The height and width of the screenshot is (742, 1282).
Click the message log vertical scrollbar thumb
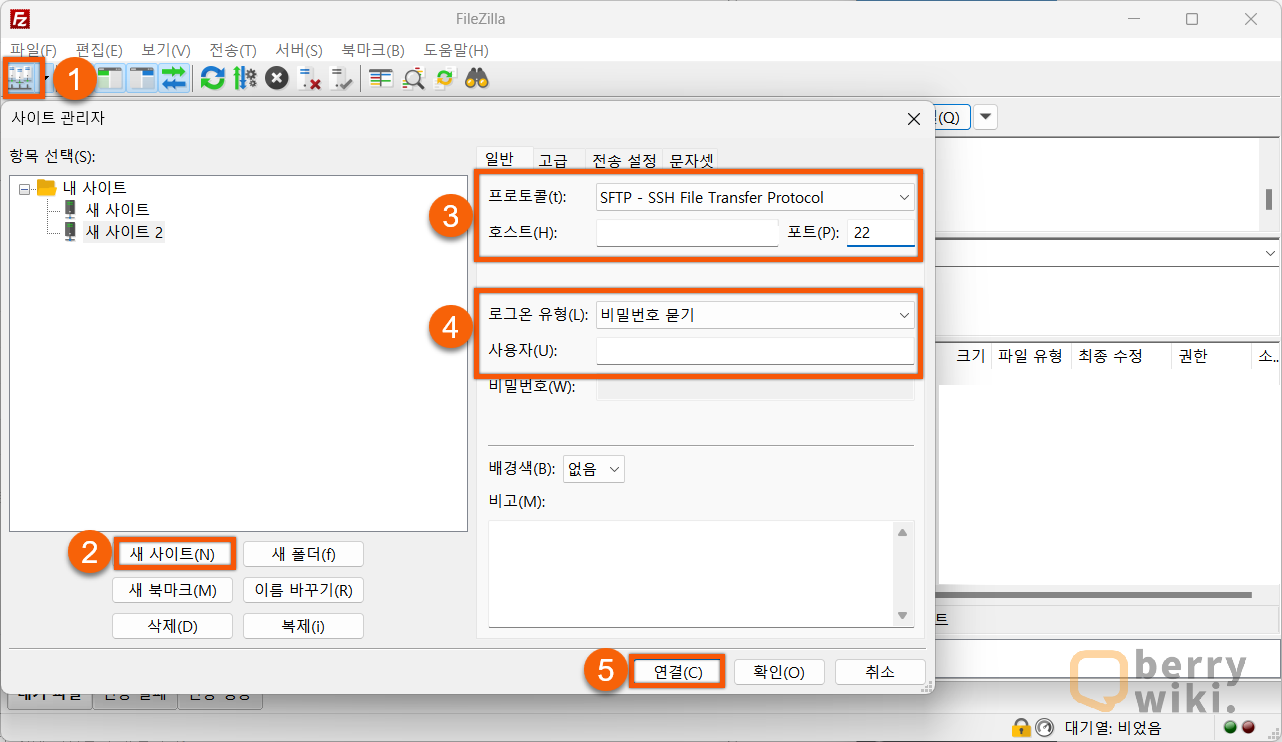1269,199
